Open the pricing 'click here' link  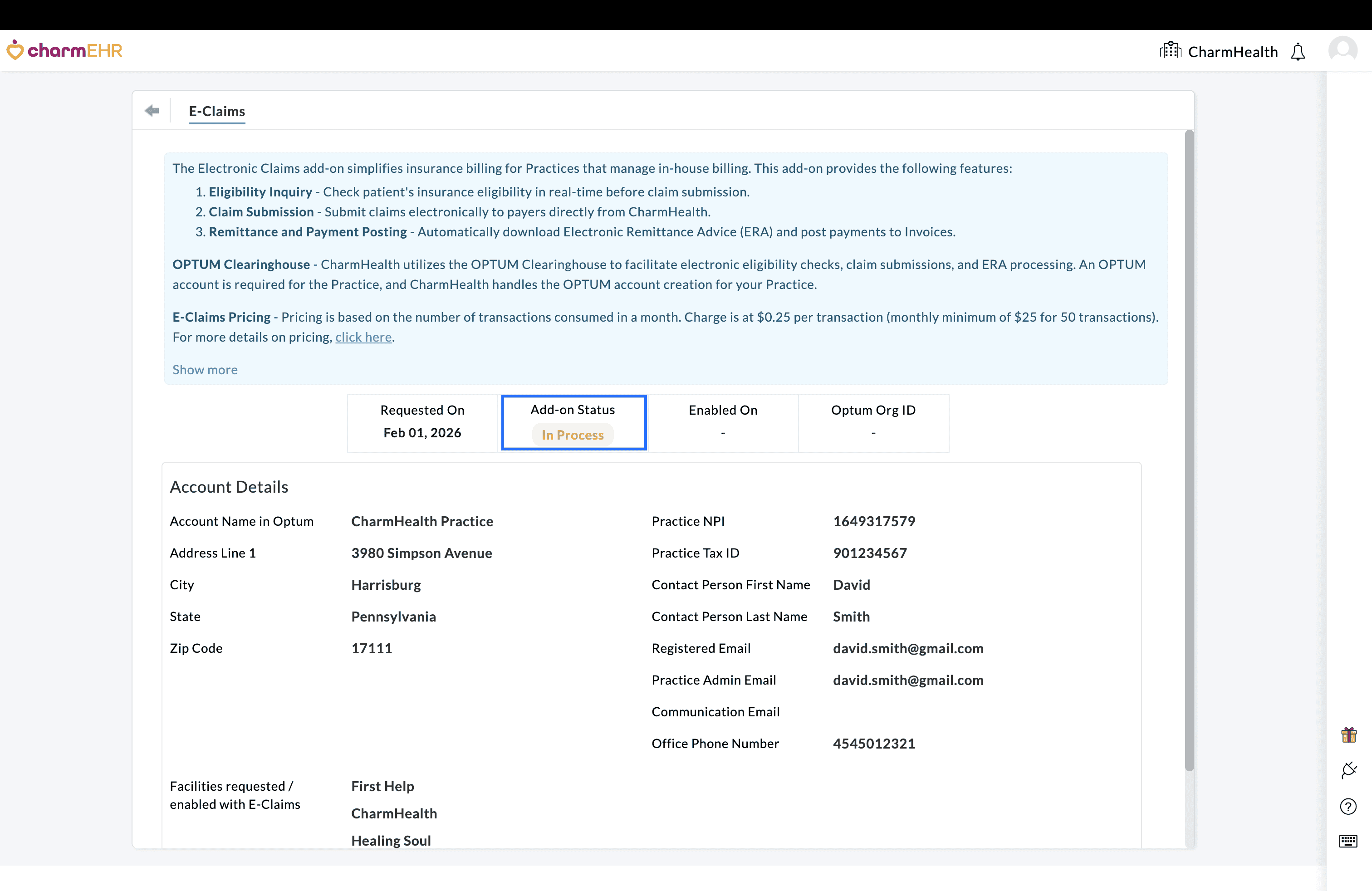click(x=363, y=337)
